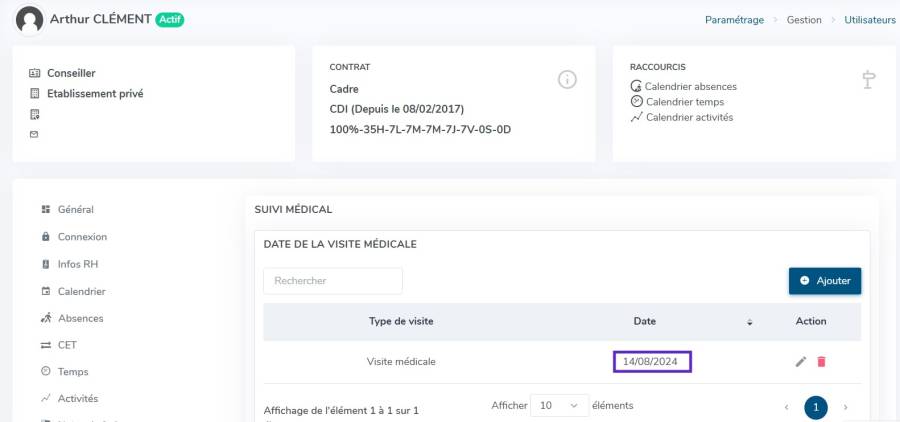Image resolution: width=900 pixels, height=422 pixels.
Task: Open the CET section in sidebar
Action: 67,345
